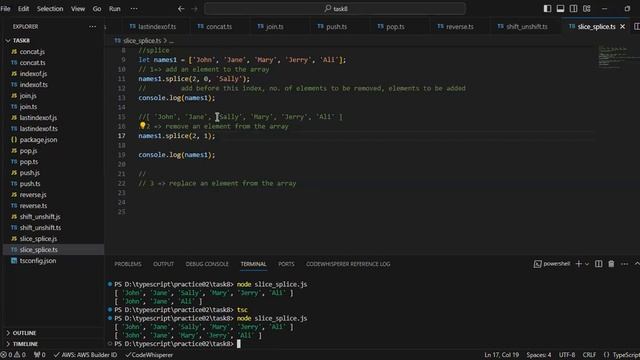The height and width of the screenshot is (360, 640).
Task: Open the PORTS panel tab
Action: (x=286, y=264)
